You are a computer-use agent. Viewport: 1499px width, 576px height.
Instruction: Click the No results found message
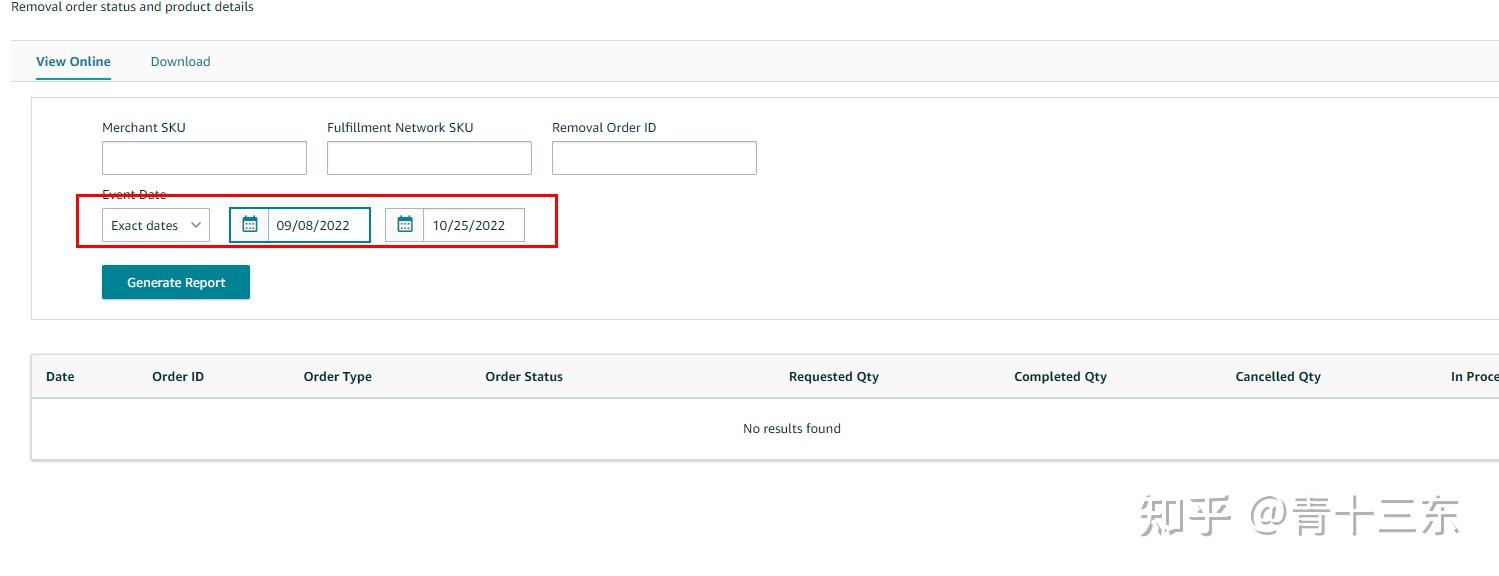tap(792, 429)
